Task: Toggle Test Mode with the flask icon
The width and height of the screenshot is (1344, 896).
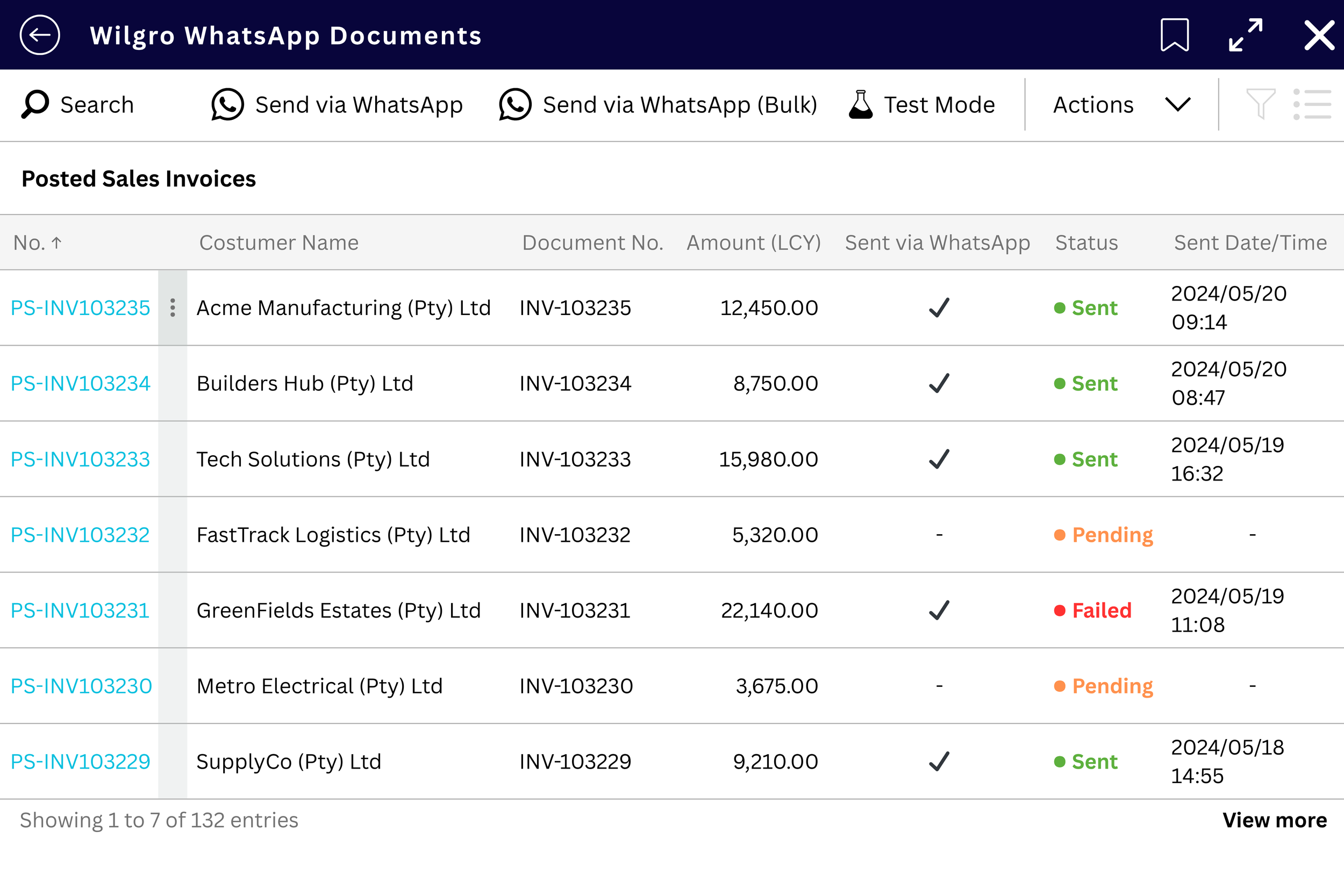Action: (x=861, y=105)
